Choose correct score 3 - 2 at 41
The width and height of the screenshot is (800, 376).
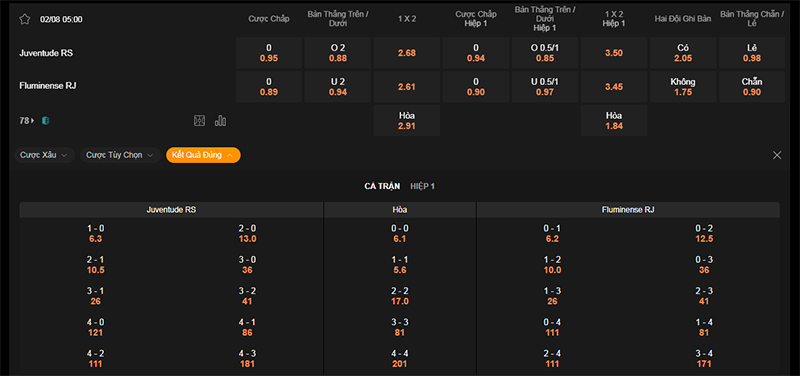tap(247, 296)
